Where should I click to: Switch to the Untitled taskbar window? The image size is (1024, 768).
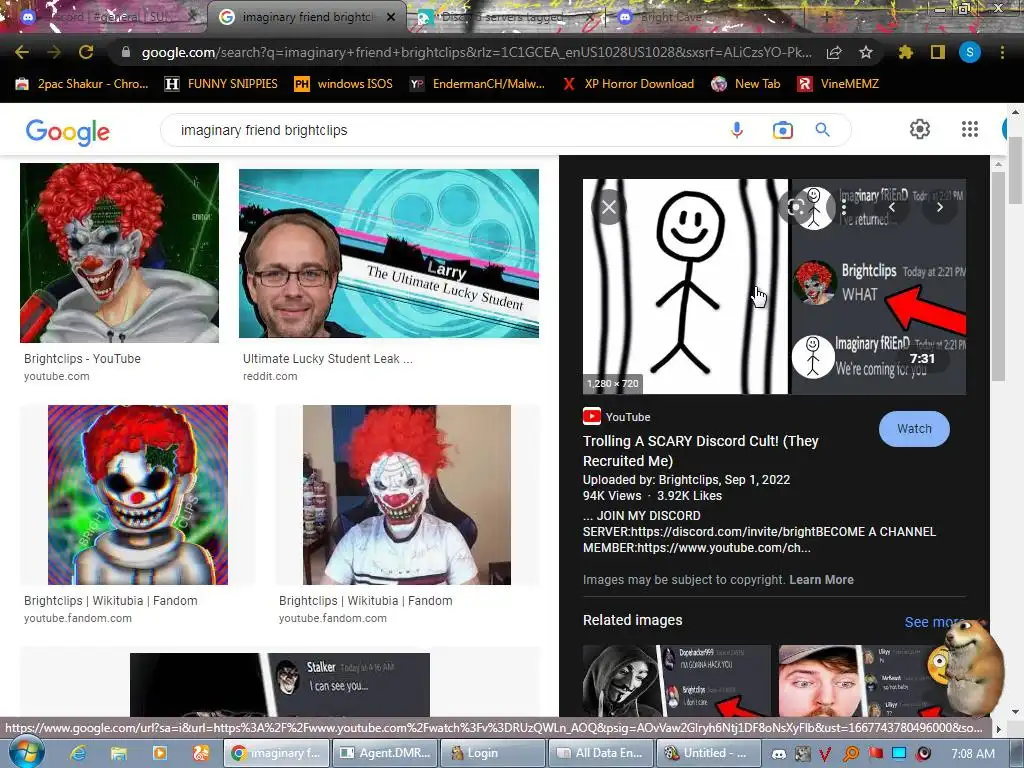pyautogui.click(x=708, y=753)
